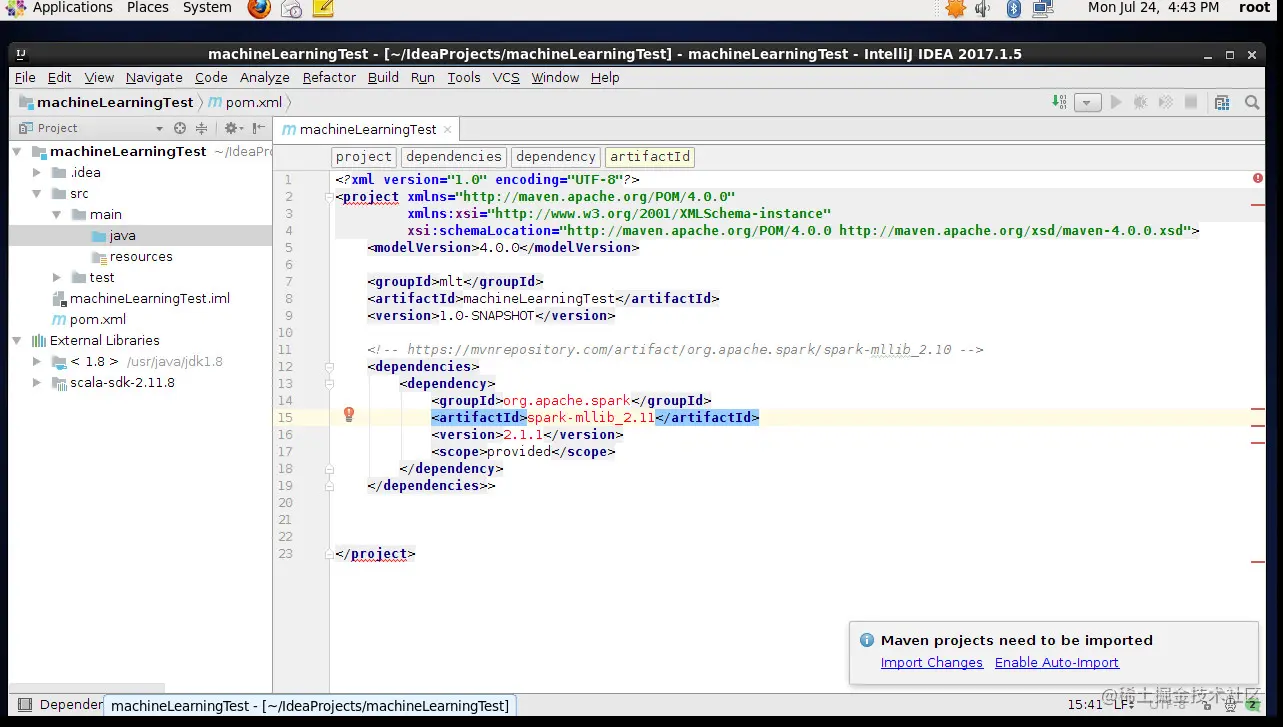Open the run configuration dropdown
This screenshot has width=1283, height=727.
tap(1088, 102)
